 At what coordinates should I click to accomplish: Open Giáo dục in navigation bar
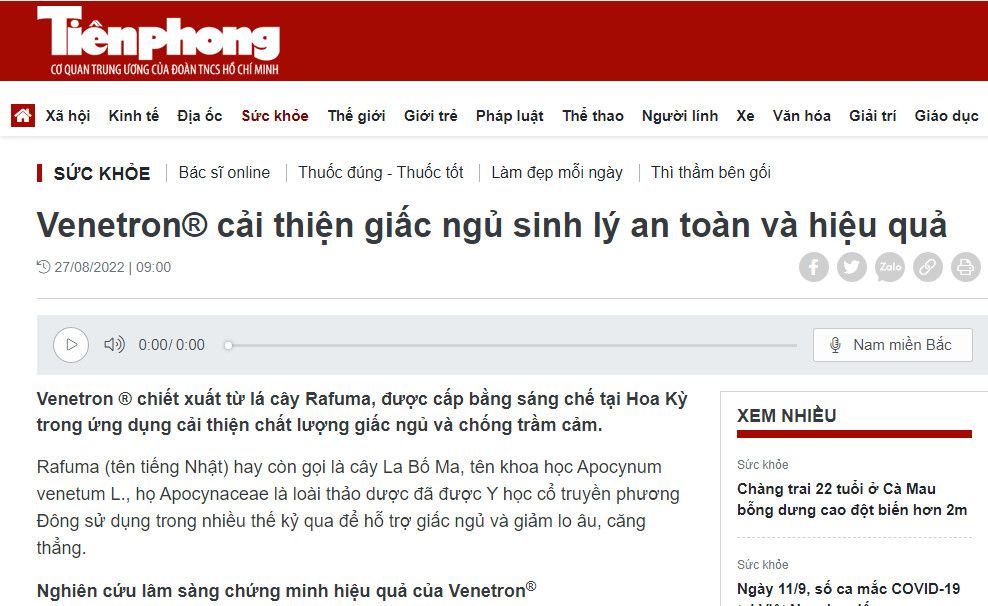(x=946, y=116)
